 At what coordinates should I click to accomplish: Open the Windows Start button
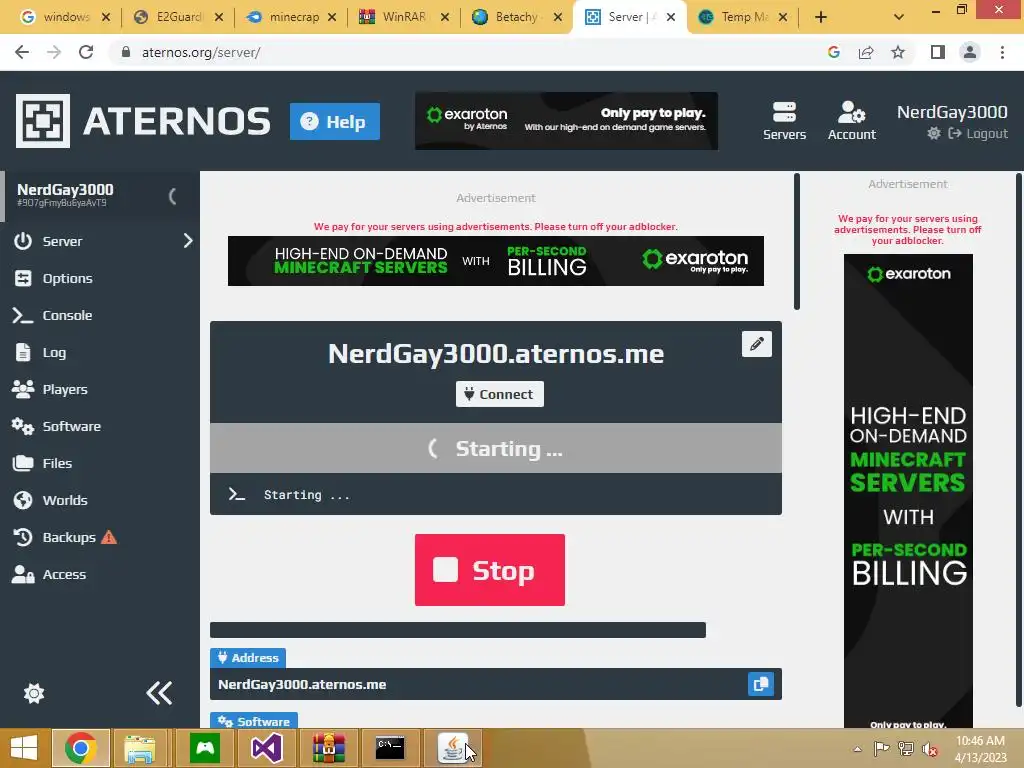pyautogui.click(x=24, y=748)
